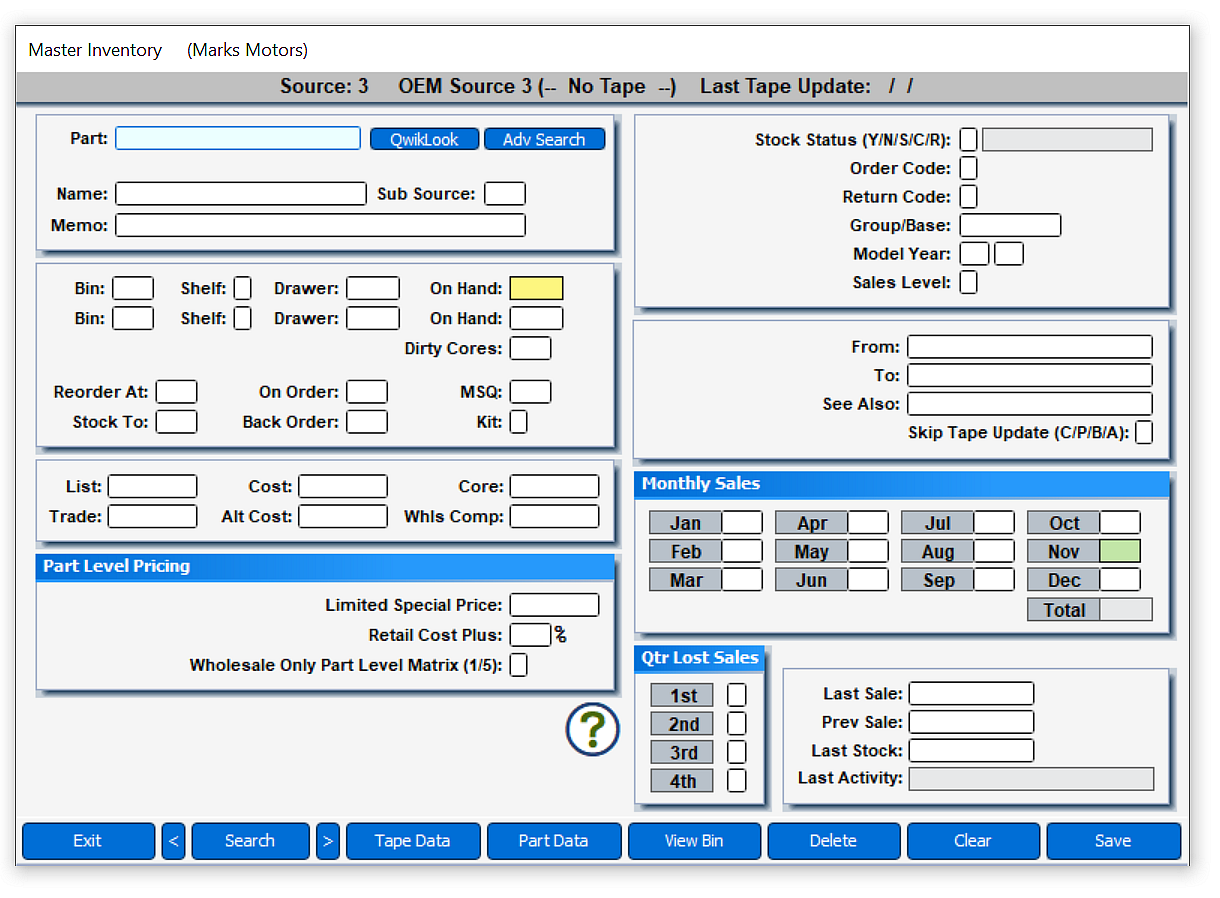Image resolution: width=1220 pixels, height=898 pixels.
Task: Select the yellow On Hand field
Action: click(x=536, y=289)
